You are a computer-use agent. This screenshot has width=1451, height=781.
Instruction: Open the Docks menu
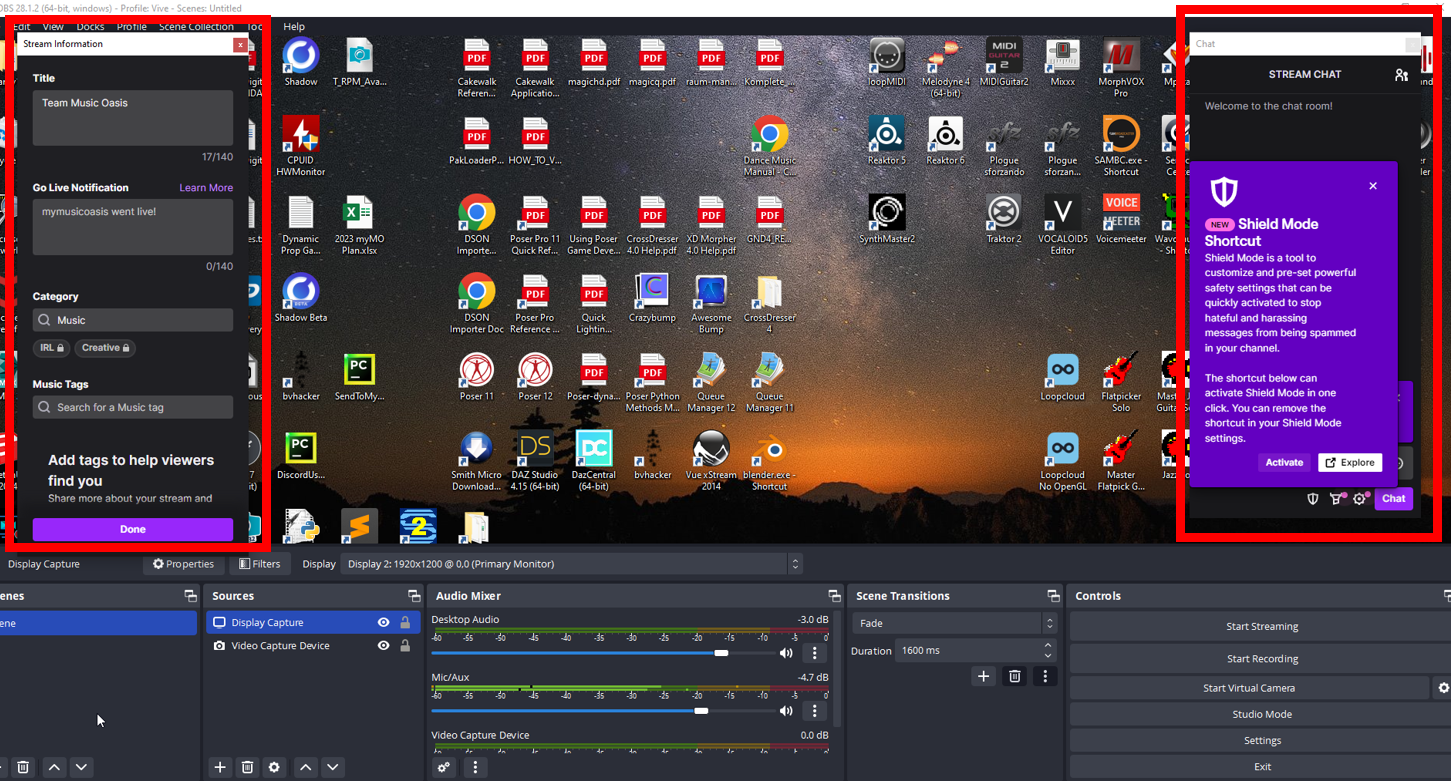[x=90, y=27]
